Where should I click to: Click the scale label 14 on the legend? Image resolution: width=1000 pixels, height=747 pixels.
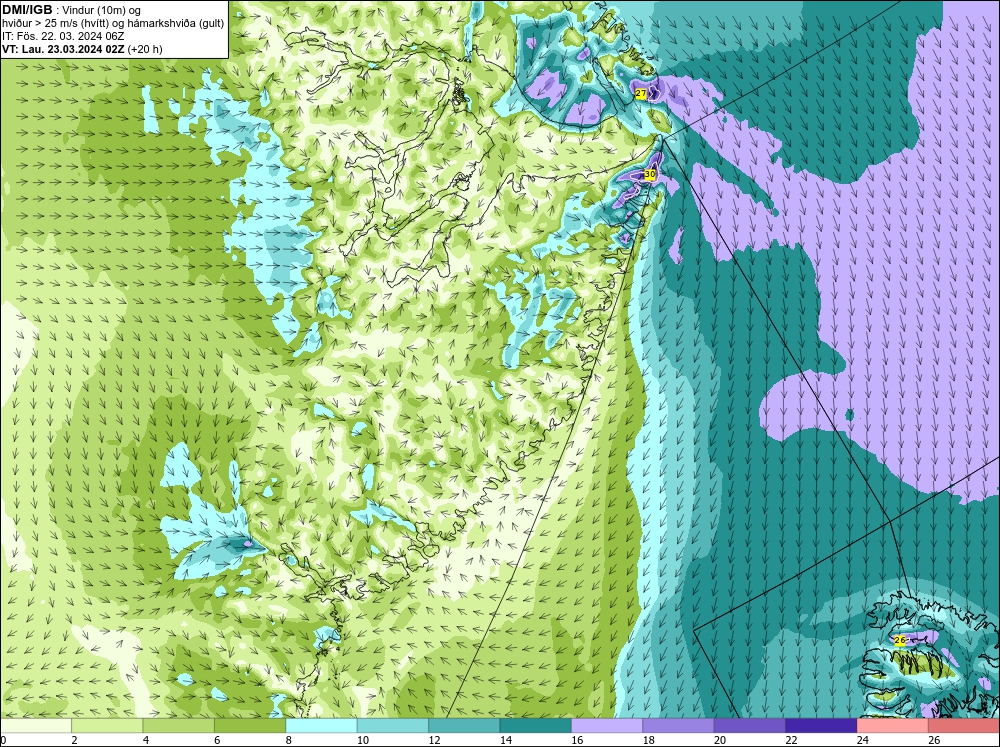(x=506, y=740)
